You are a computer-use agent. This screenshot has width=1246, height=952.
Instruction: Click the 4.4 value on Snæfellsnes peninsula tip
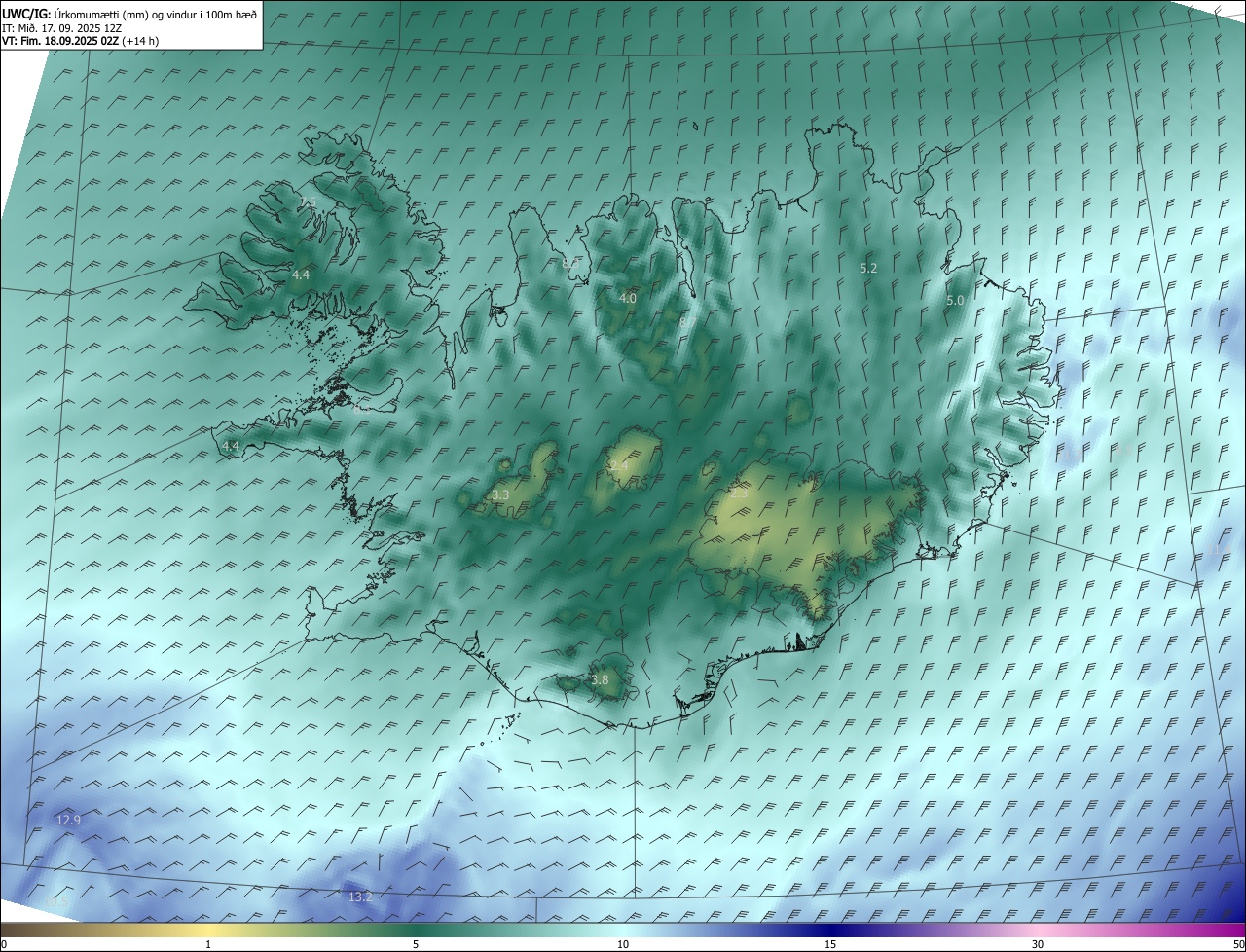point(231,446)
